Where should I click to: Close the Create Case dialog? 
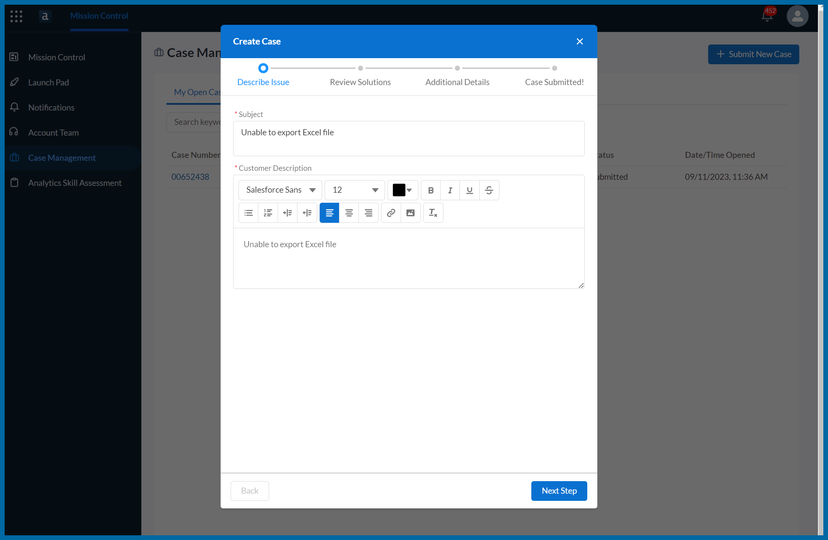pos(579,41)
